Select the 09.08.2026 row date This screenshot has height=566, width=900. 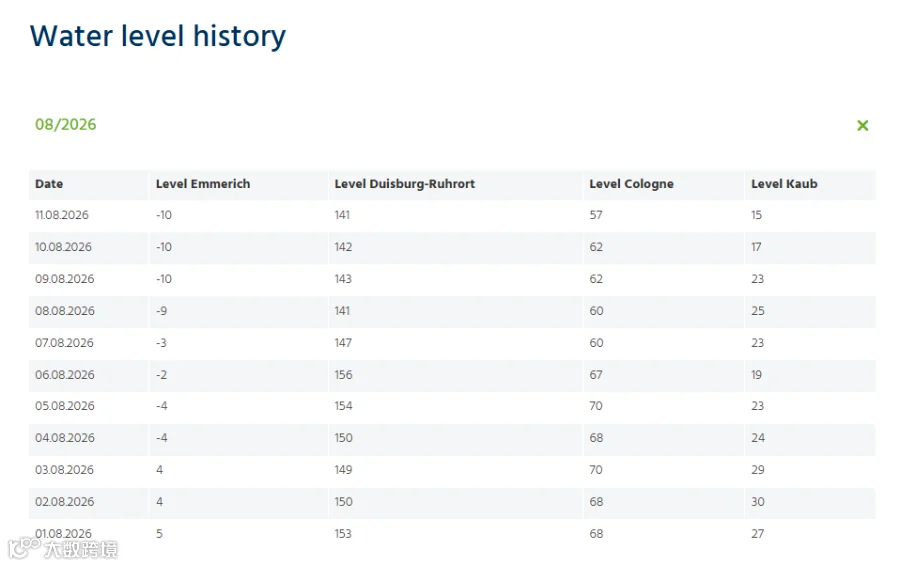coord(64,279)
